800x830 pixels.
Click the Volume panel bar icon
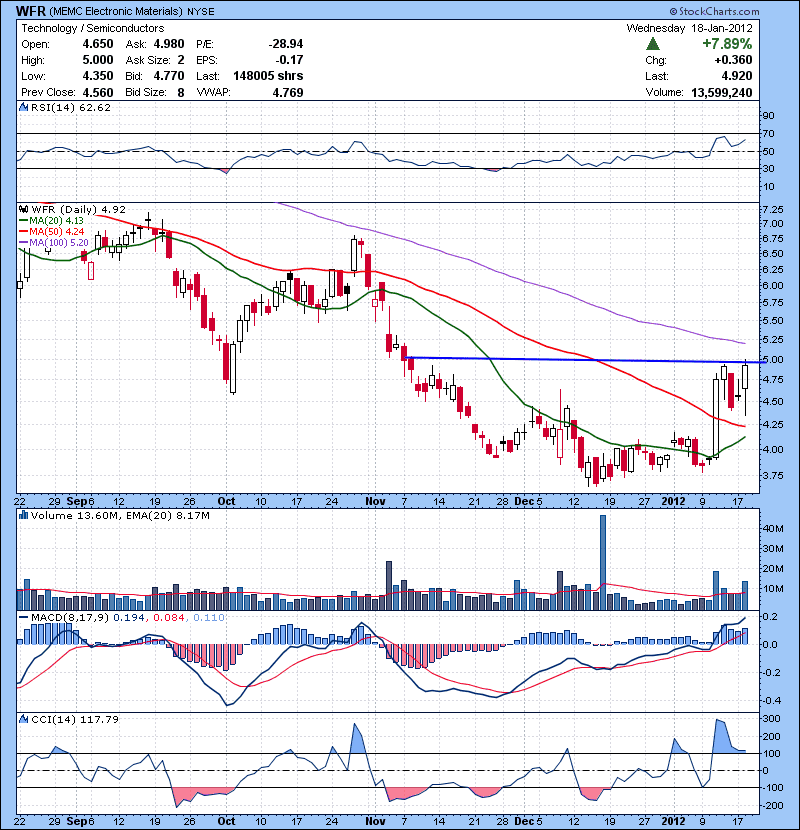click(24, 515)
